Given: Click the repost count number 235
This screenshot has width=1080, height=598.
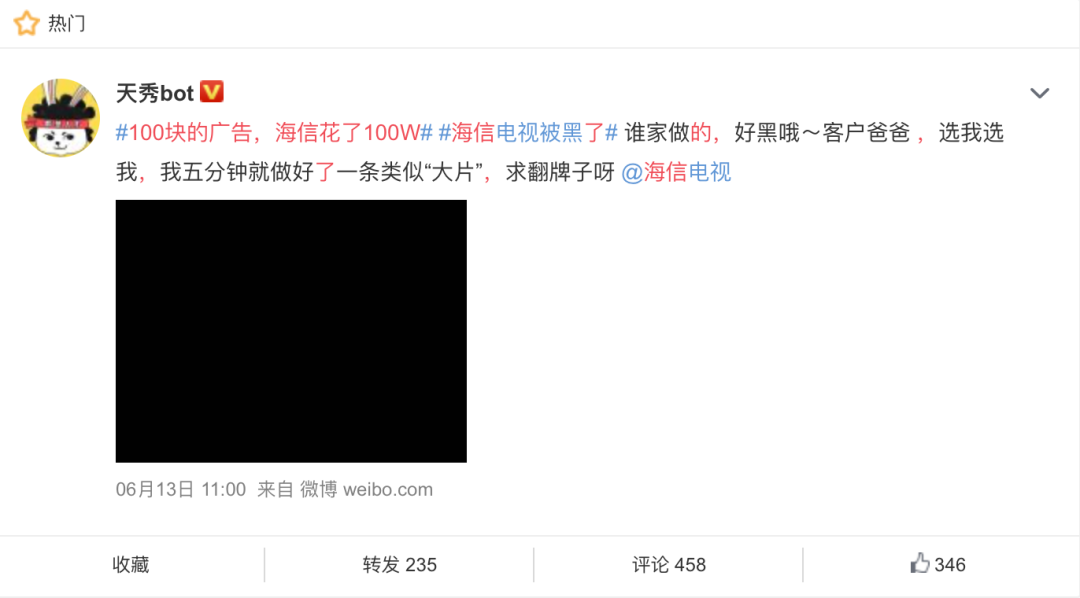Looking at the screenshot, I should click(x=421, y=565).
